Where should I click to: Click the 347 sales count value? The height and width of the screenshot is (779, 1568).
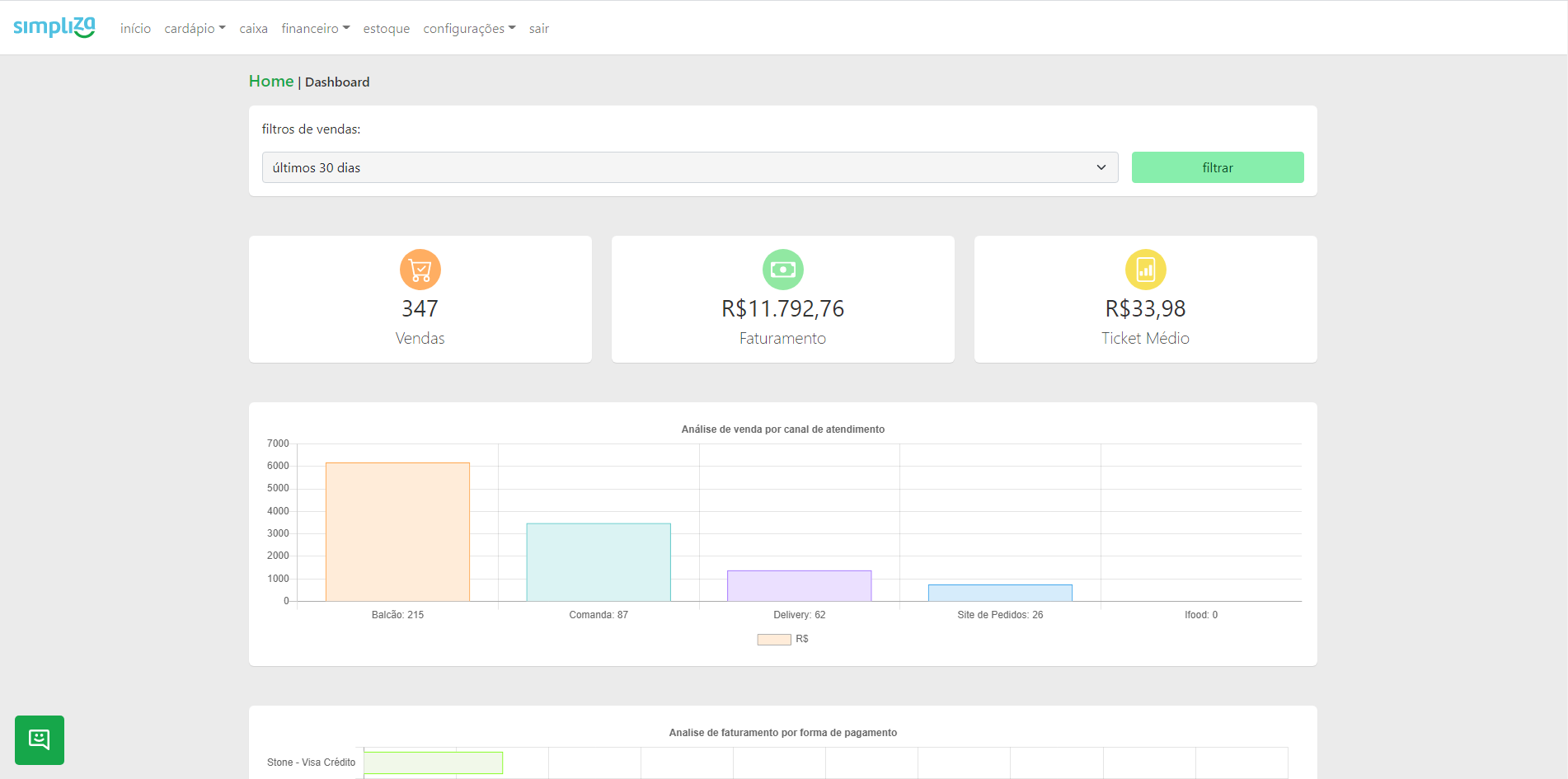pos(420,308)
